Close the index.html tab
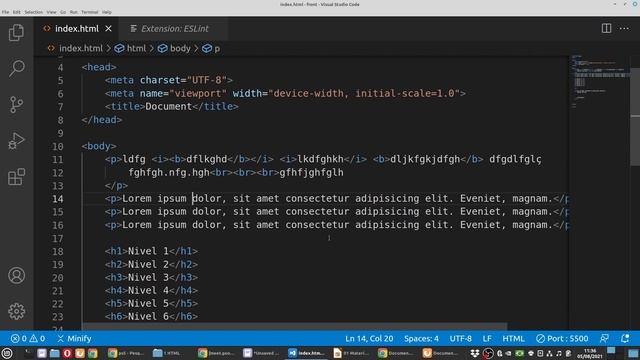The width and height of the screenshot is (640, 360). [x=108, y=29]
